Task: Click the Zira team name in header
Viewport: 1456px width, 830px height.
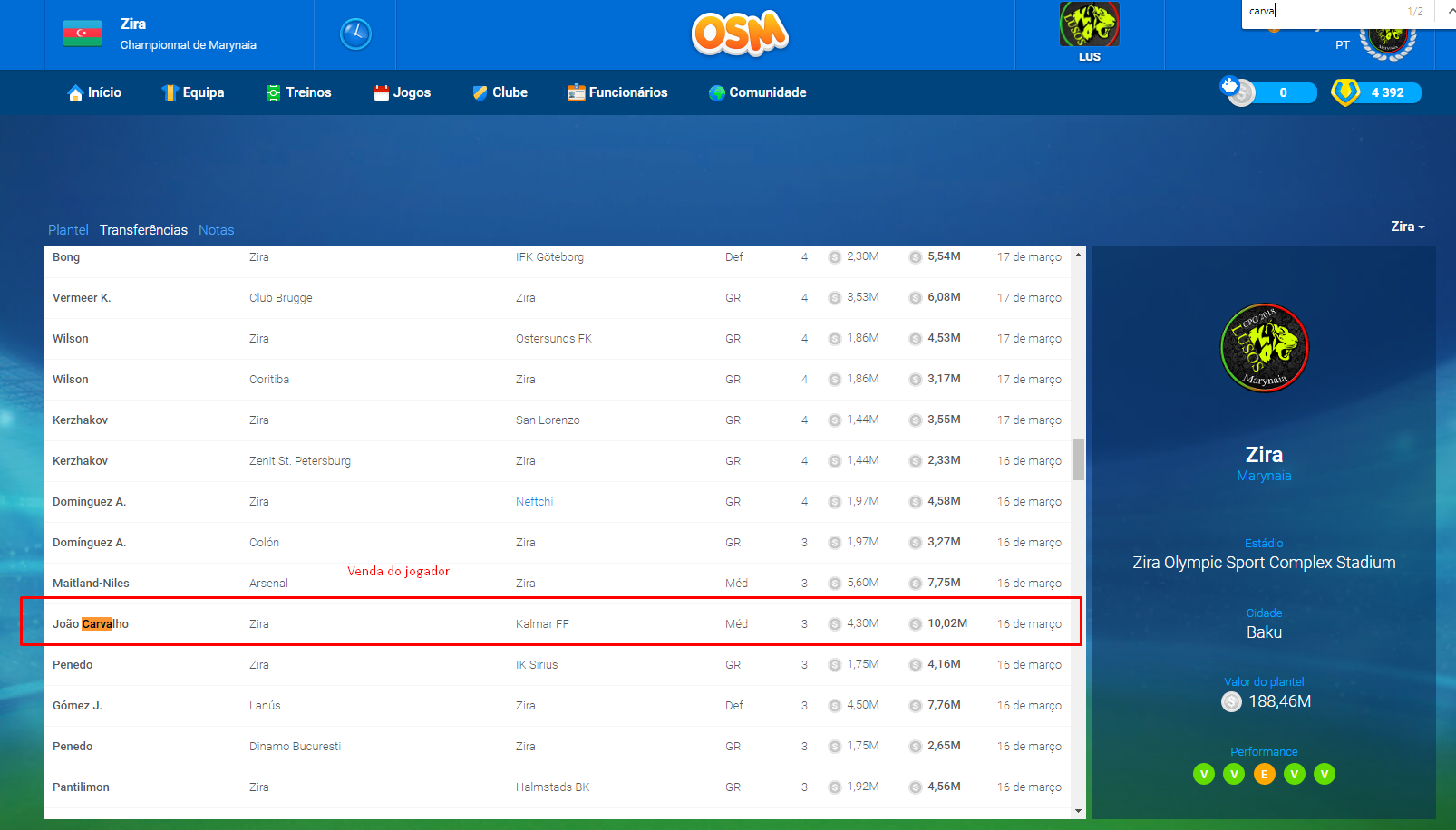Action: click(x=133, y=24)
